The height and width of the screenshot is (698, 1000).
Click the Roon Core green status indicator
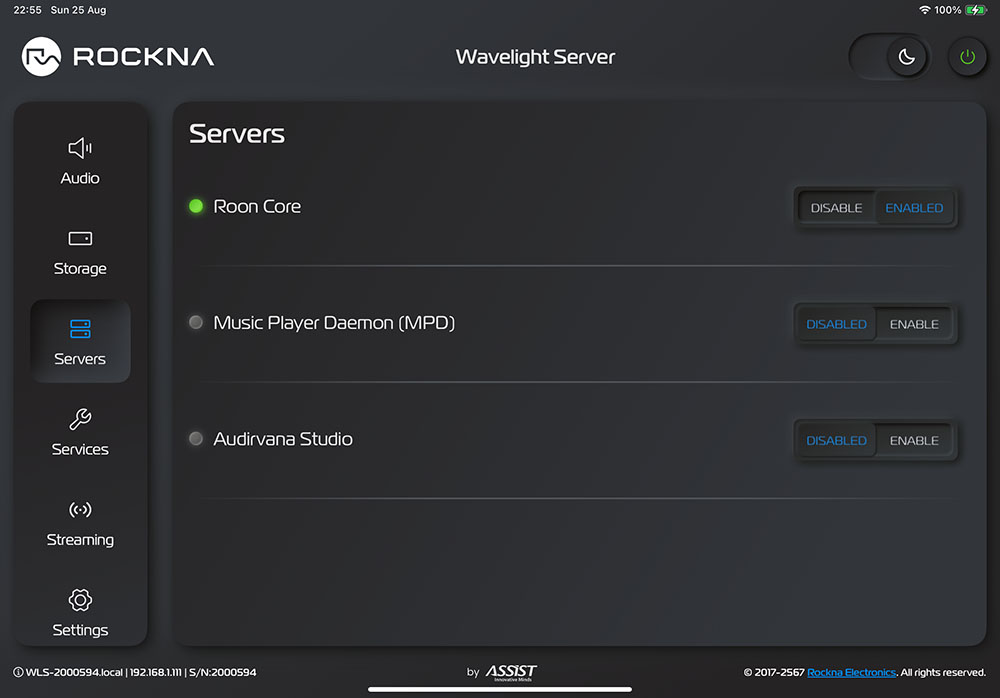(x=196, y=206)
